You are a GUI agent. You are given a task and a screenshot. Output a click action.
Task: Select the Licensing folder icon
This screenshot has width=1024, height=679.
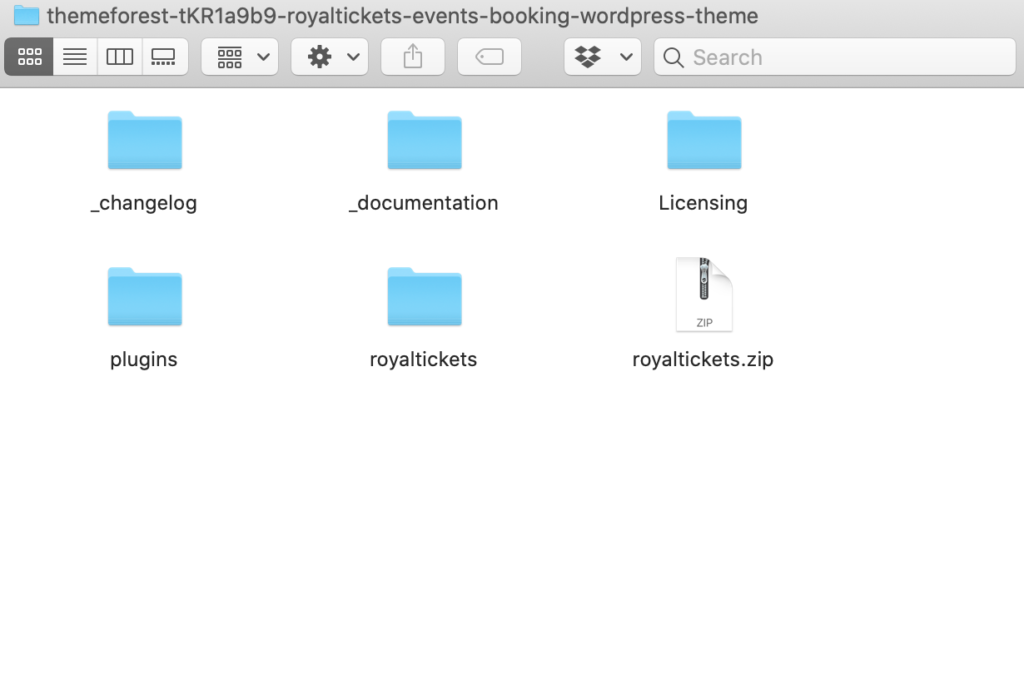704,140
